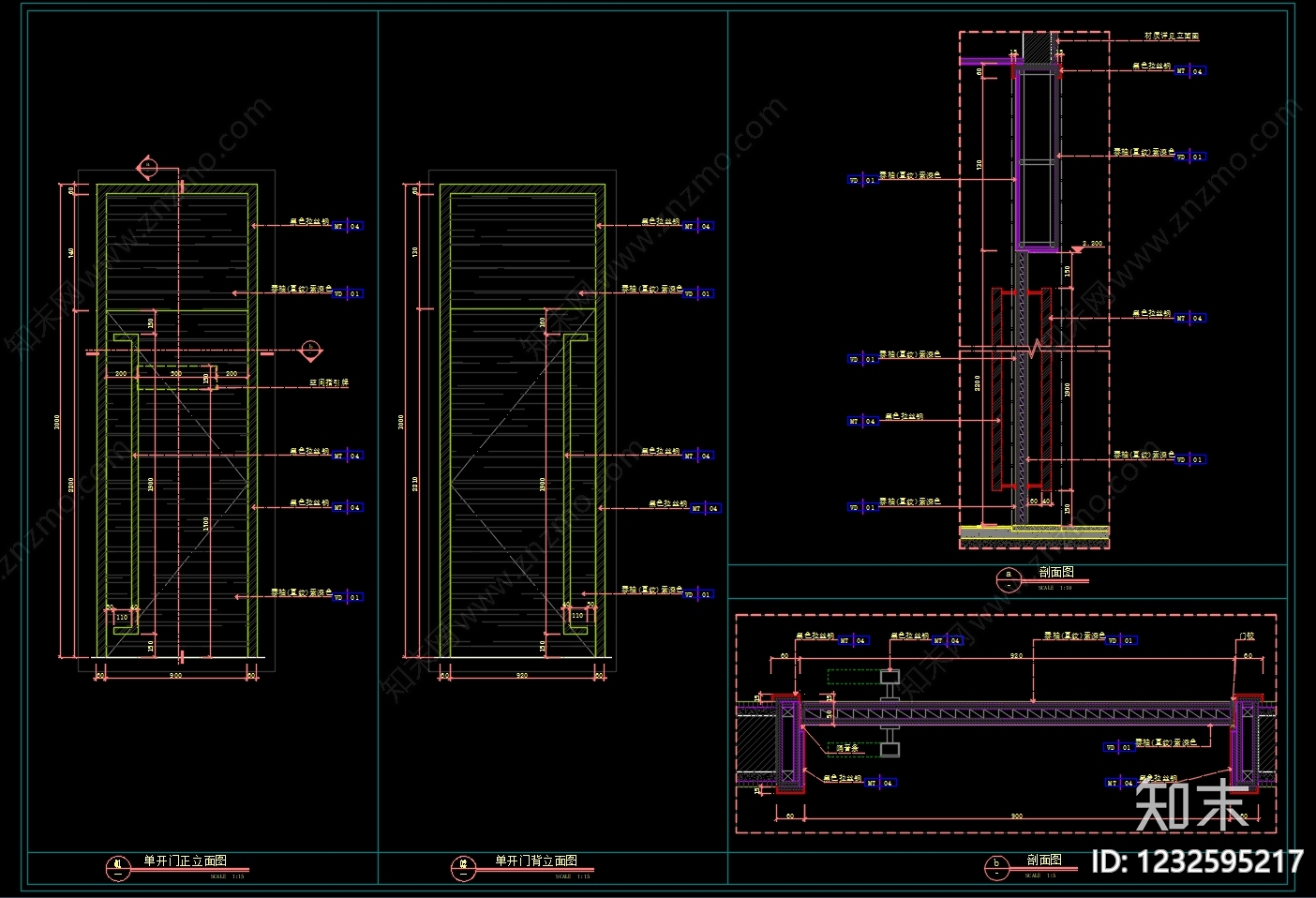Select the 1100 dimension in front elevation
Screen dimensions: 1316x898
coord(206,523)
